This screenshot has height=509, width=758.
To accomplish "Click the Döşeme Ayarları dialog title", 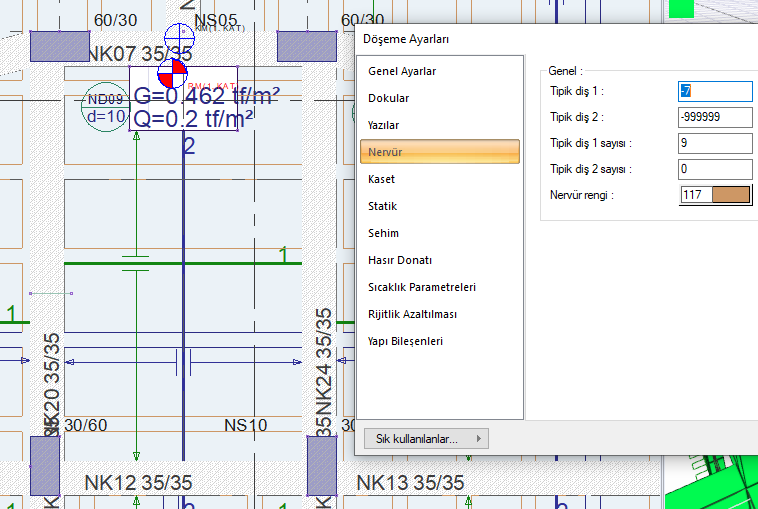I will pos(406,39).
